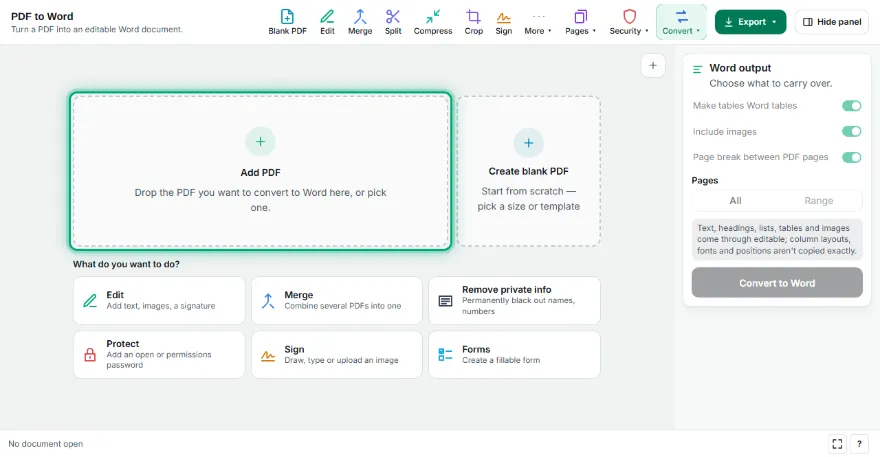The image size is (880, 457).
Task: Disable the Include images switch
Action: tap(851, 131)
